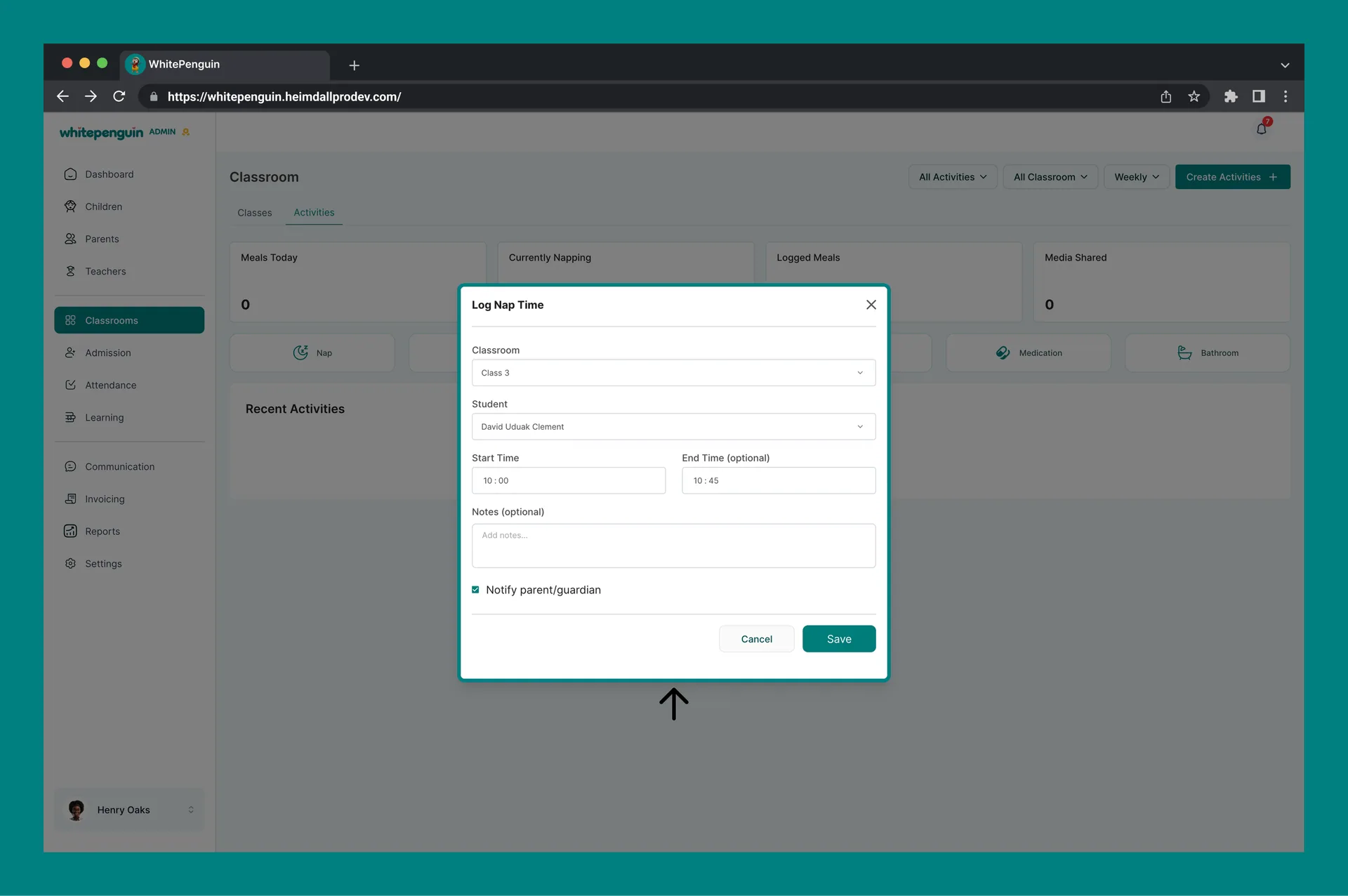1348x896 pixels.
Task: Reload the page with refresh icon
Action: 119,96
